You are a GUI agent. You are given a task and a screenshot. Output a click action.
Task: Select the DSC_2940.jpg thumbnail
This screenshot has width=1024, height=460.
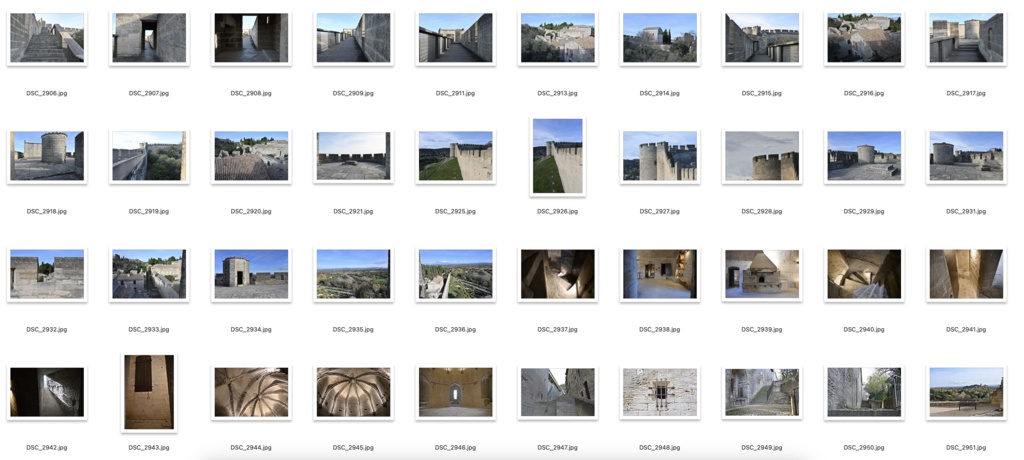pos(864,274)
